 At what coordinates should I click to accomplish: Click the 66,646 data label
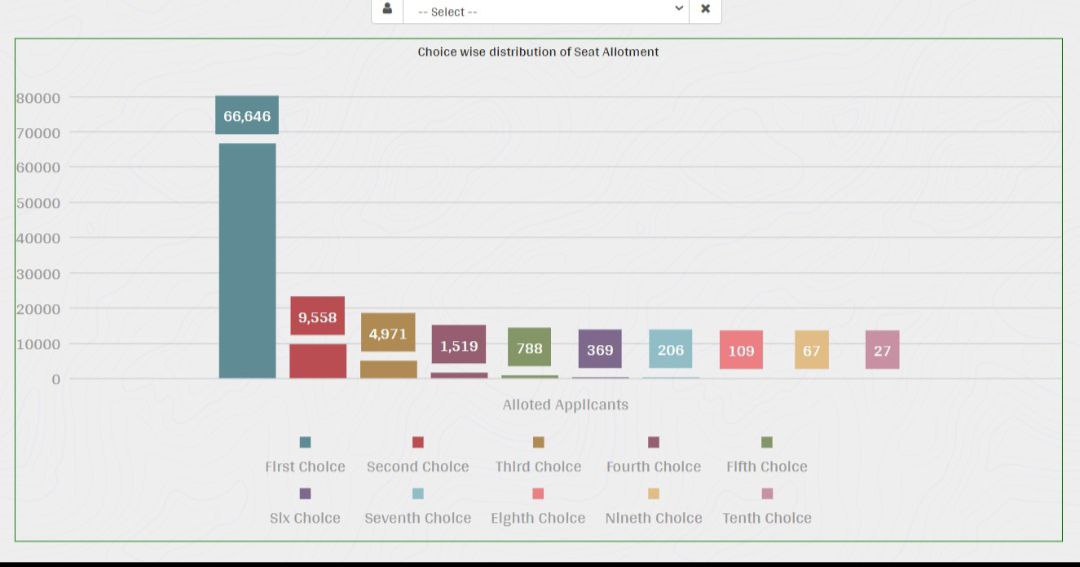[x=247, y=116]
